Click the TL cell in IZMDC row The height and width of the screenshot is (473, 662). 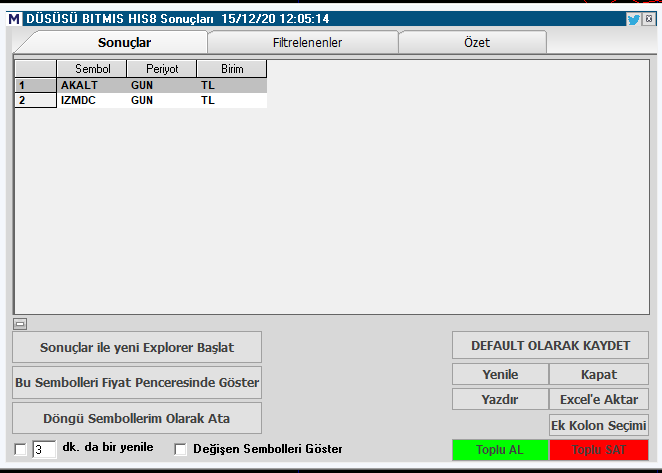pyautogui.click(x=232, y=101)
